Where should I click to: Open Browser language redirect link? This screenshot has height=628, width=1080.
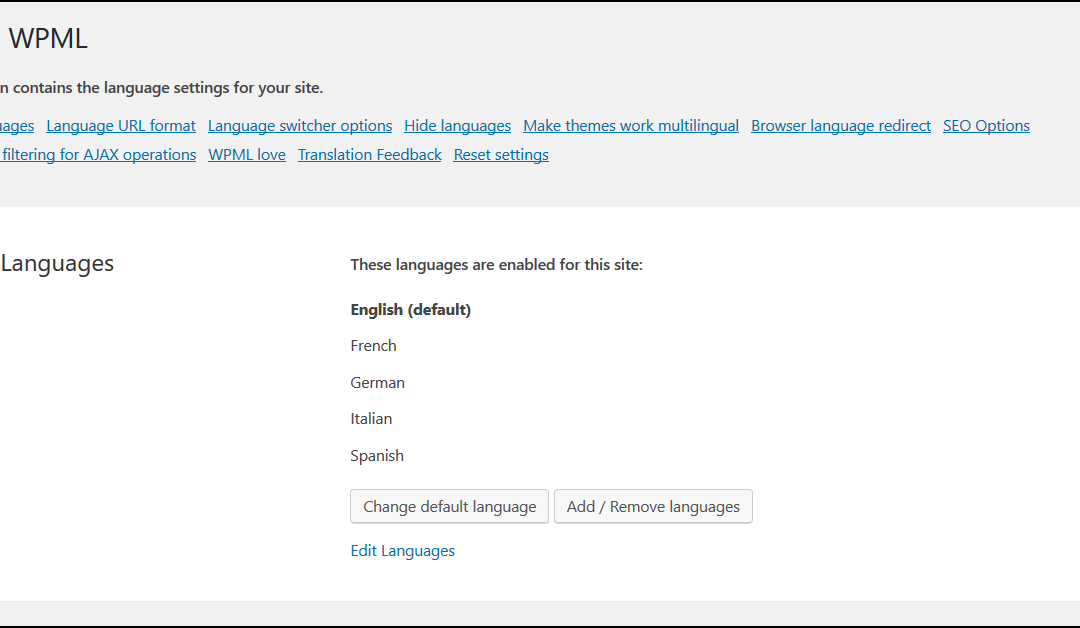click(x=840, y=126)
